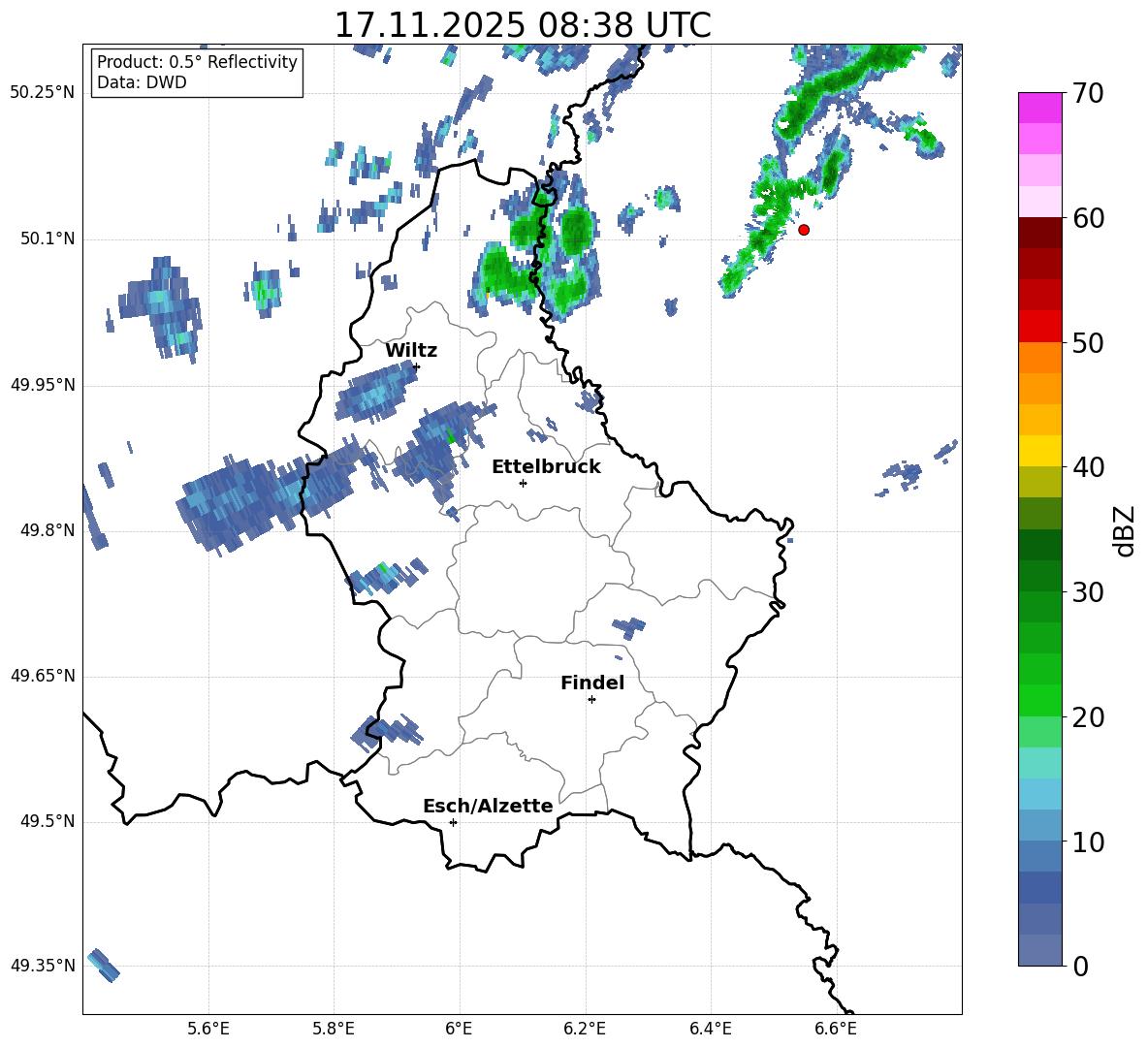Screen dimensions: 1148x1048
Task: Click the 70 tick on the colorbar
Action: pos(1088,93)
